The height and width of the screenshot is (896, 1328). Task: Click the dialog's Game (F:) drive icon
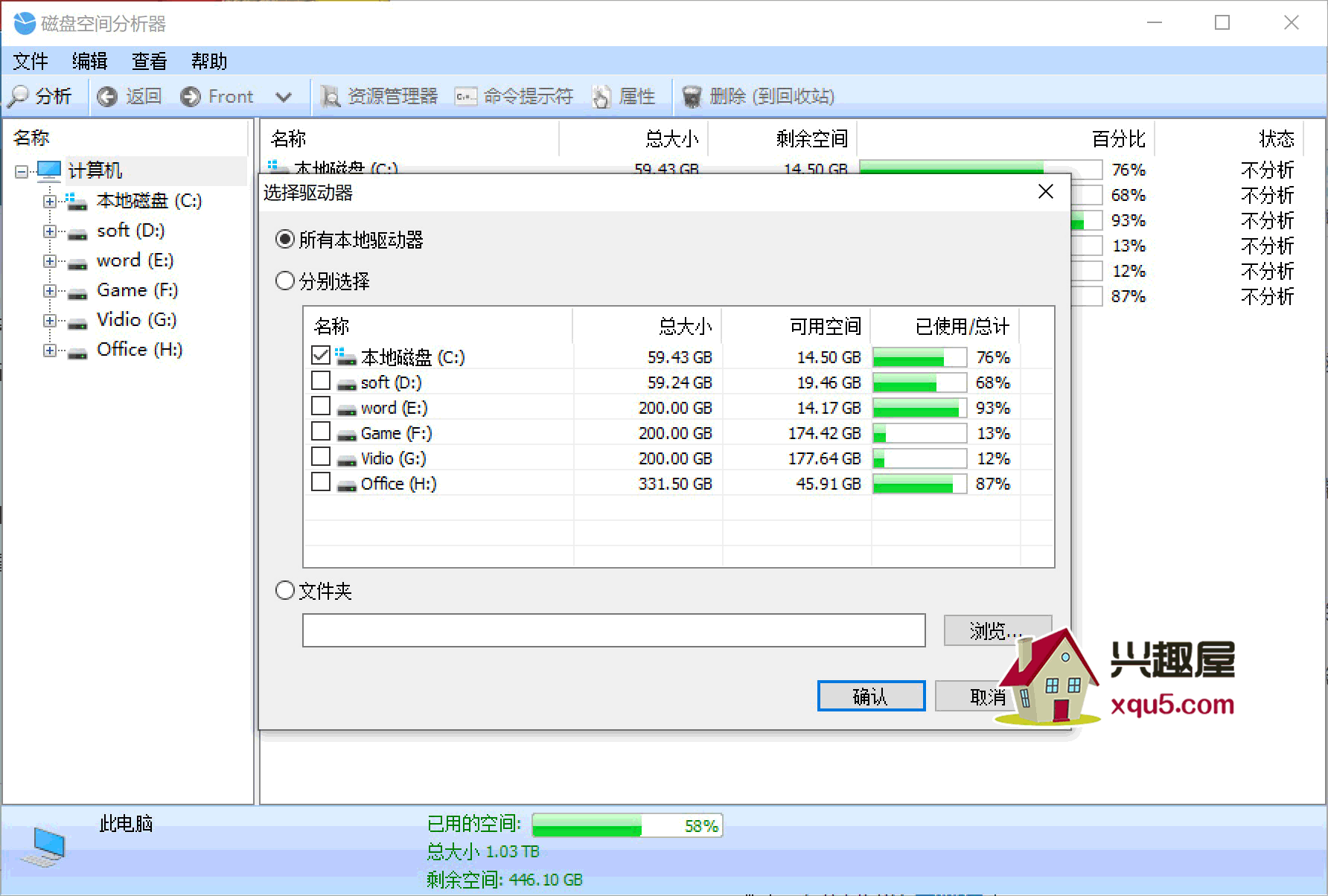pos(346,436)
